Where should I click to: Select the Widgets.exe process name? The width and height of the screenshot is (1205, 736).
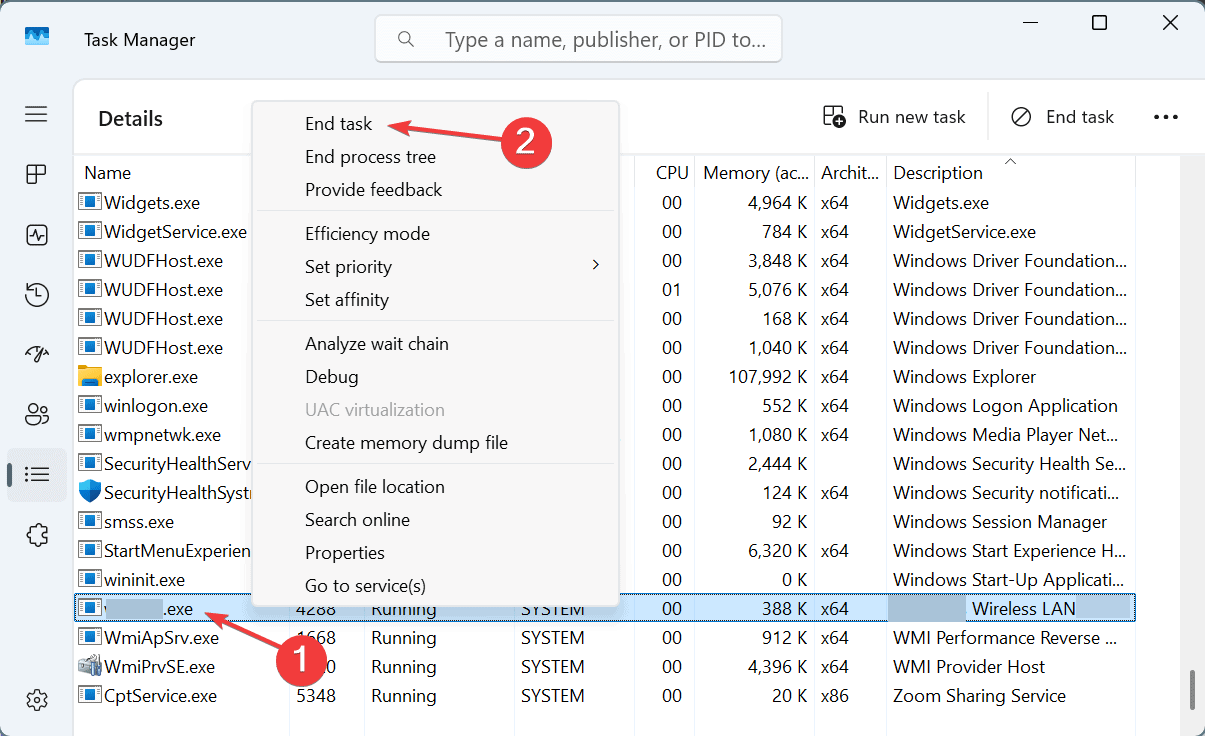tap(152, 203)
